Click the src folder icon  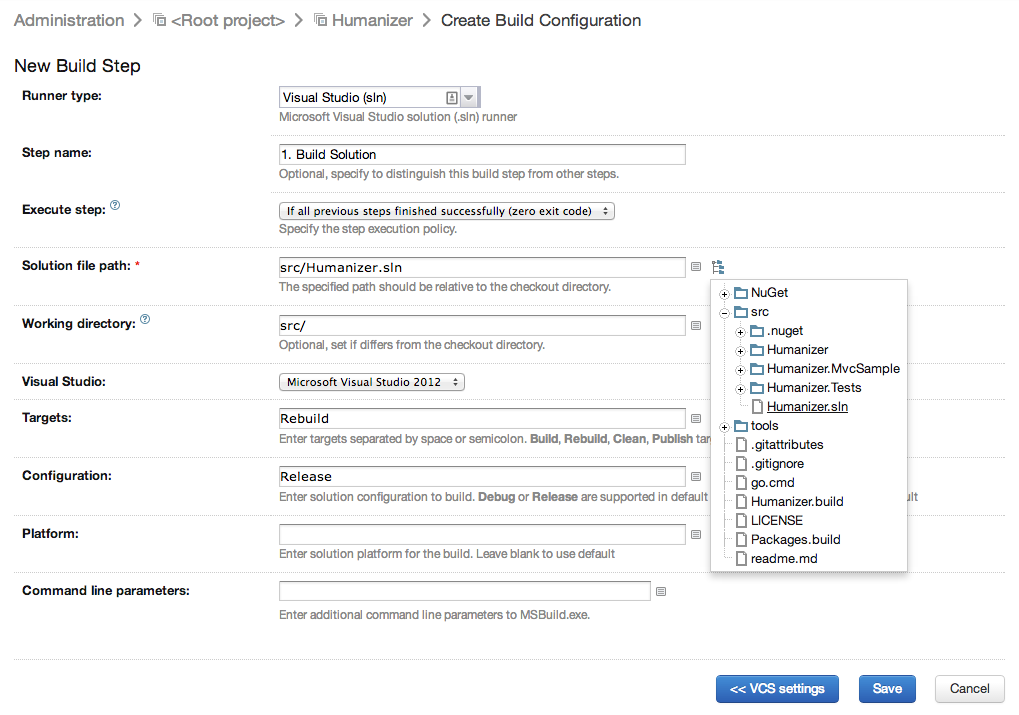[741, 312]
